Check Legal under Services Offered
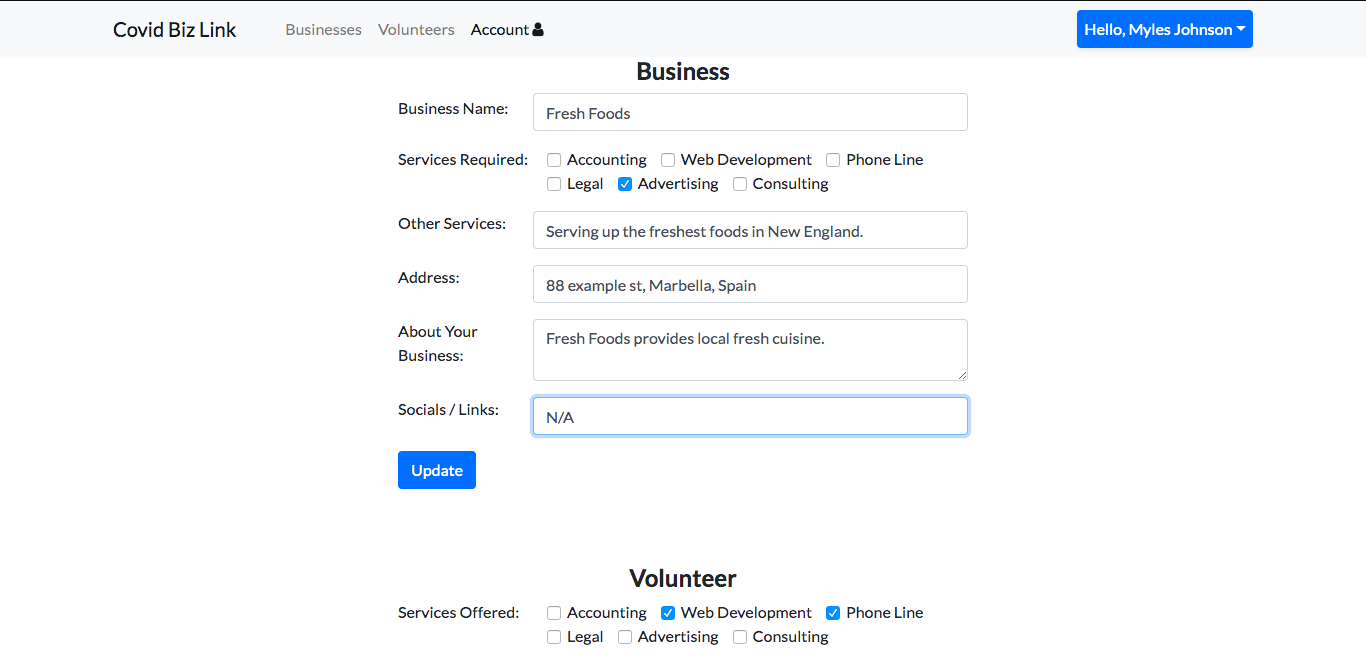Screen dimensions: 1366x657 tap(554, 637)
